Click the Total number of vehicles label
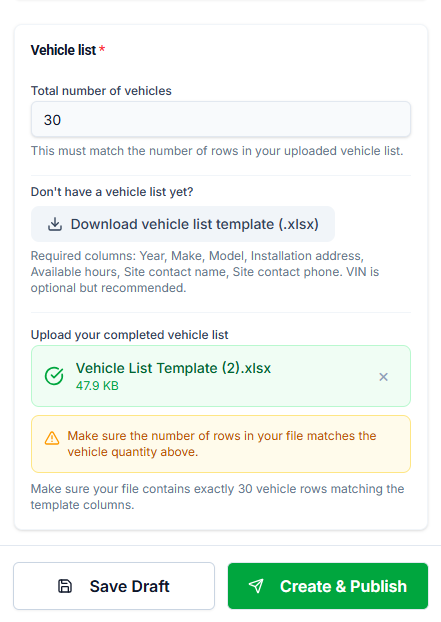 tap(101, 91)
